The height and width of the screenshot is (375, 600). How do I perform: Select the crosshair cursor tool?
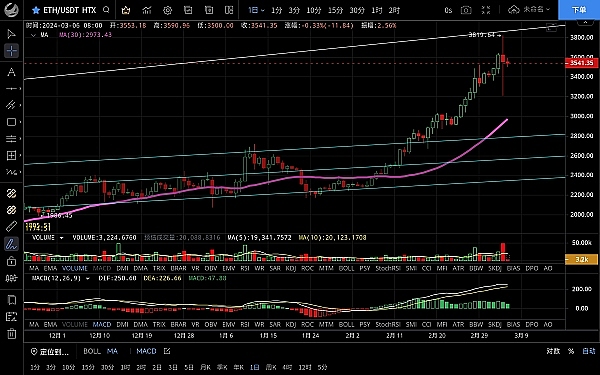coord(11,51)
